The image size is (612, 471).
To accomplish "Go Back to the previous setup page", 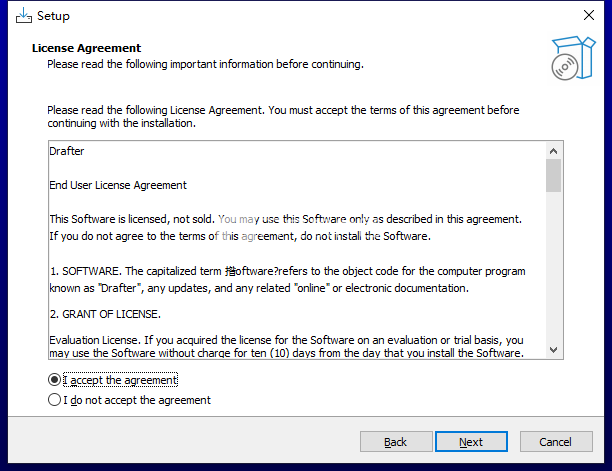I will (396, 442).
